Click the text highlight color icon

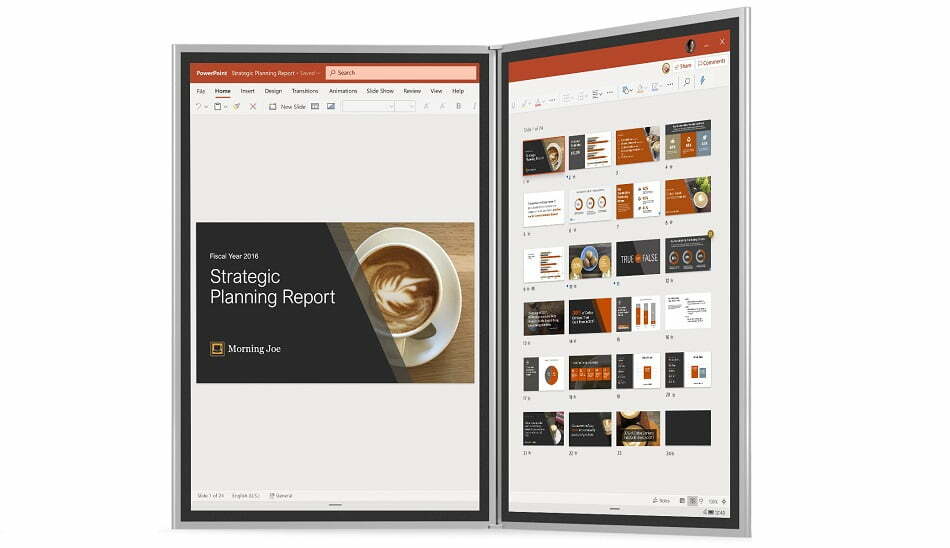point(525,104)
